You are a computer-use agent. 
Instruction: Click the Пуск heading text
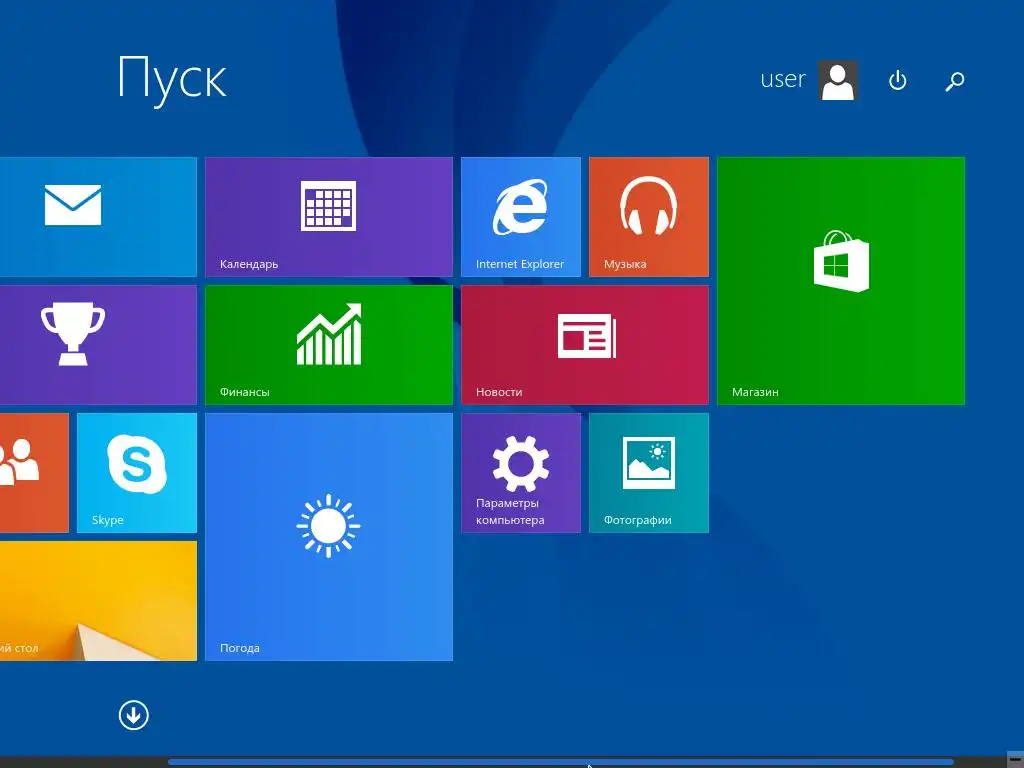point(172,79)
